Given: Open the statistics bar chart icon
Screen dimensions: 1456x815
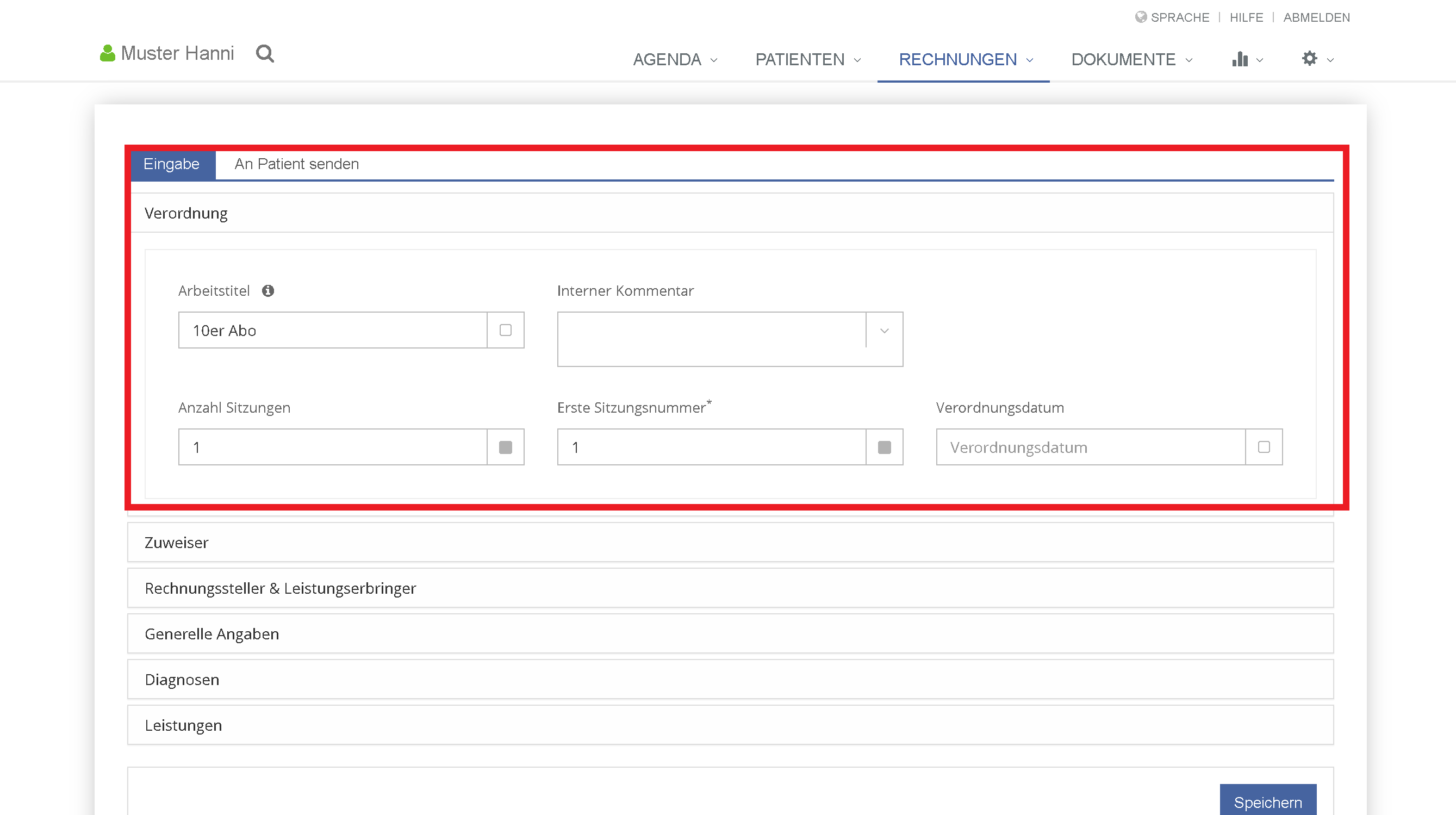Looking at the screenshot, I should 1240,59.
